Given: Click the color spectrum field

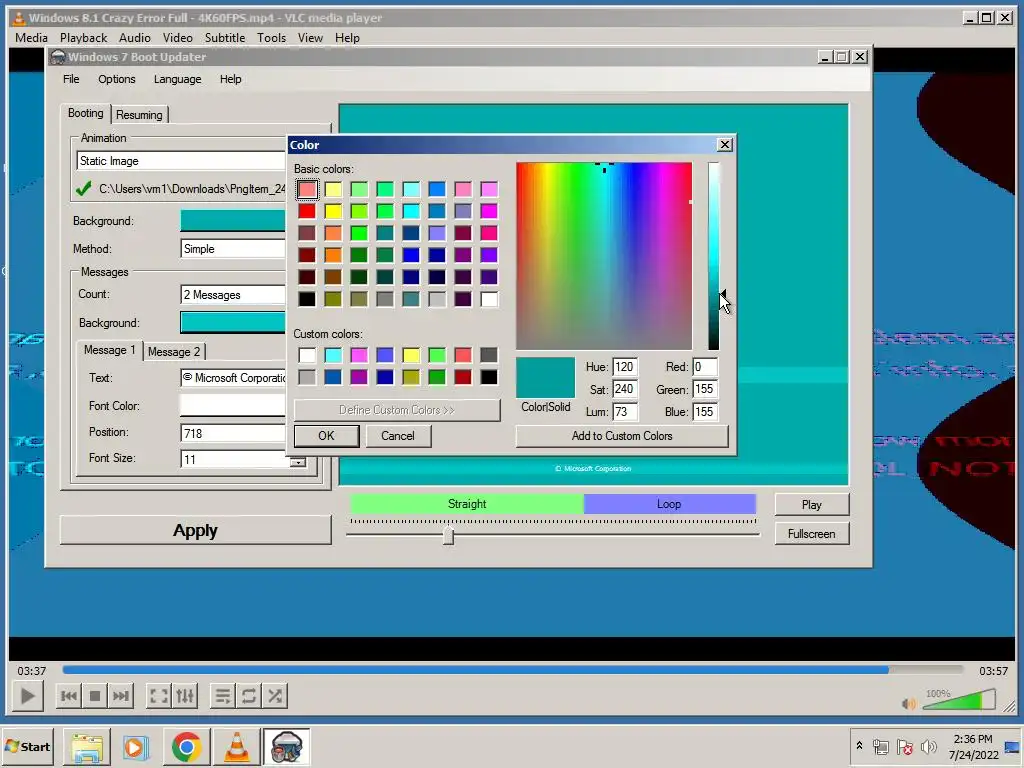Looking at the screenshot, I should pyautogui.click(x=604, y=256).
